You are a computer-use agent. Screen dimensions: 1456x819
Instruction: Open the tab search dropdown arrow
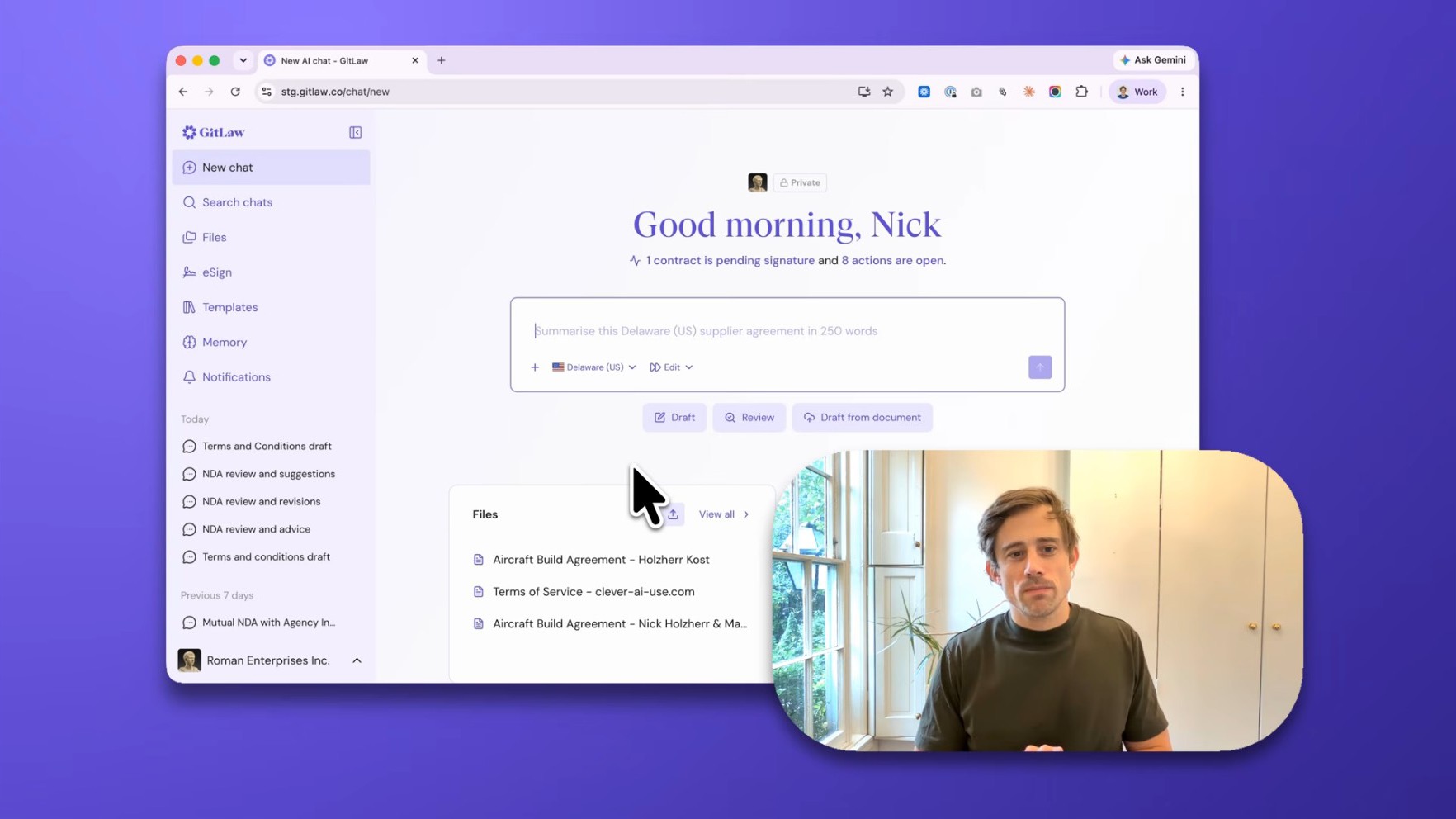coord(243,60)
